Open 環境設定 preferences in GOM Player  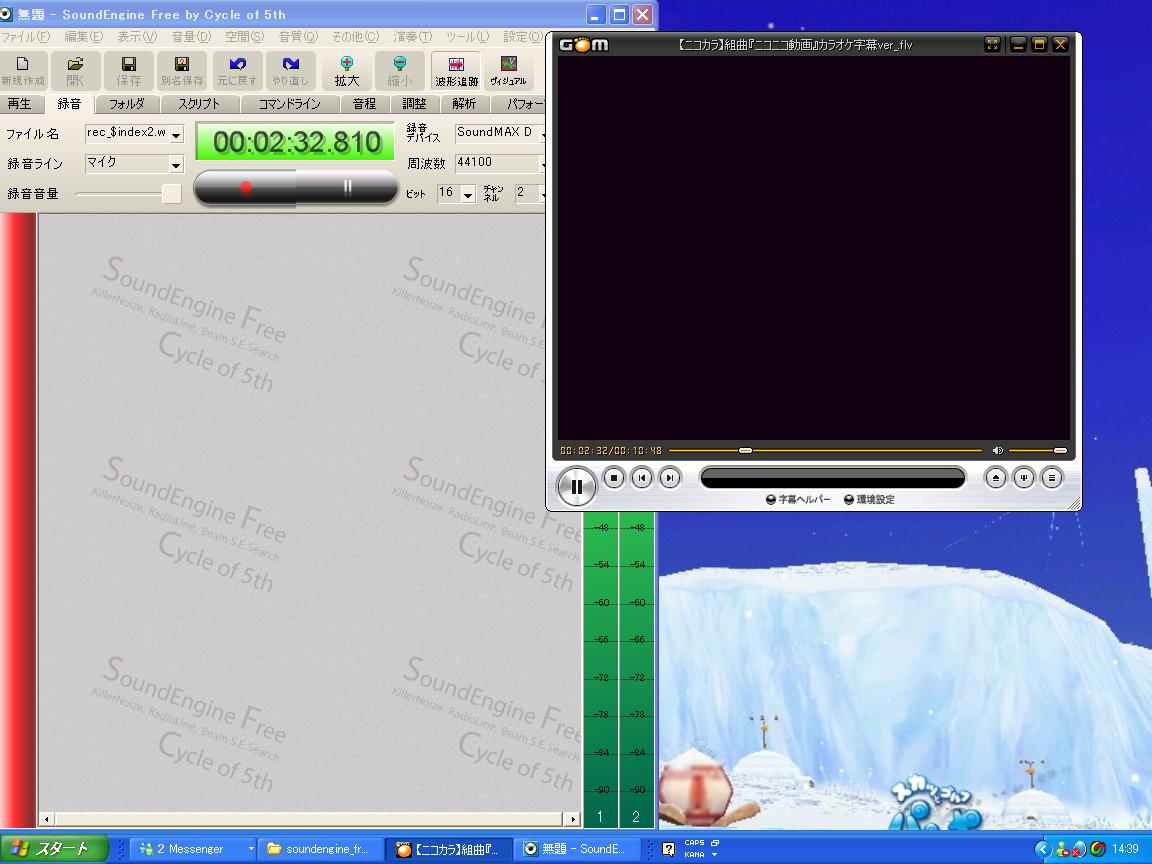[x=869, y=500]
